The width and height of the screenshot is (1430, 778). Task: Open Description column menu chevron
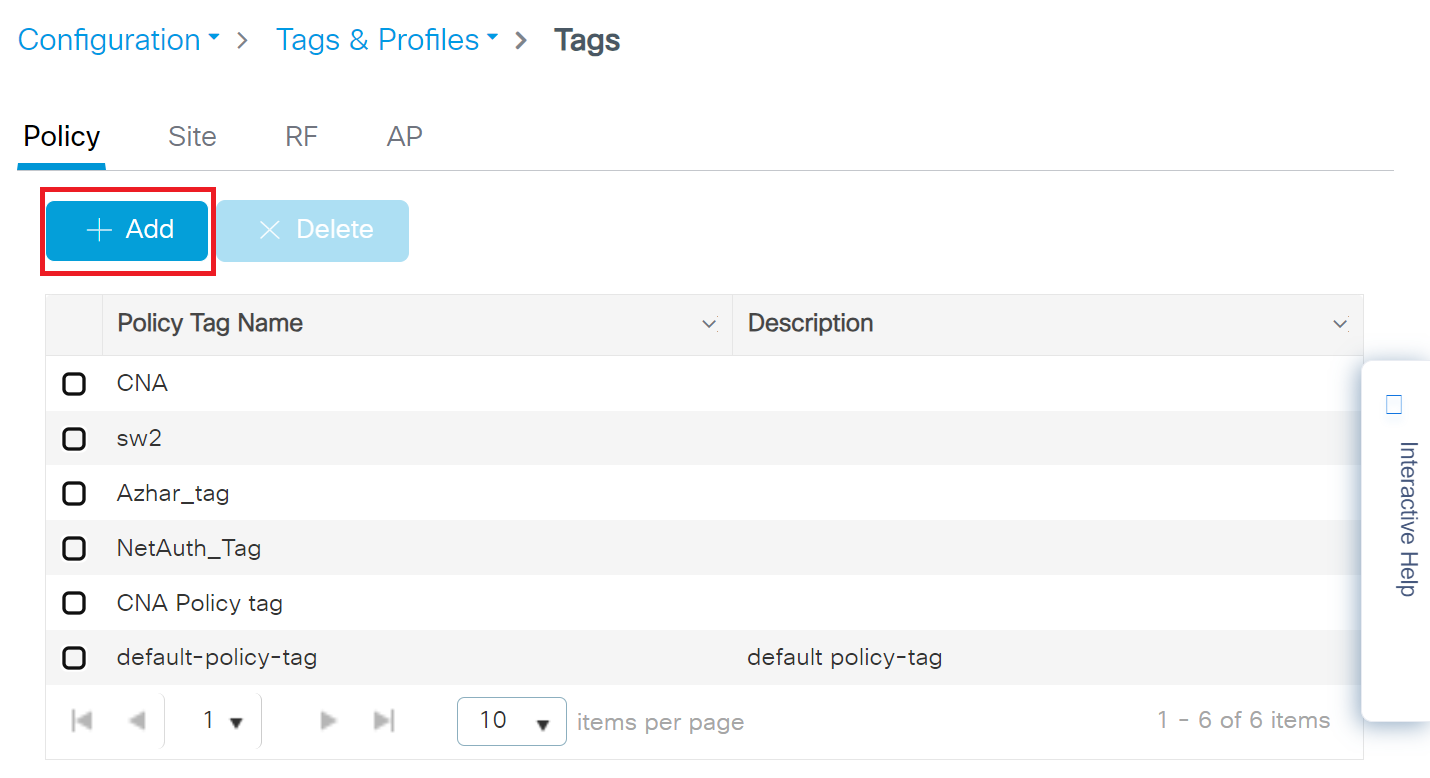click(1340, 324)
